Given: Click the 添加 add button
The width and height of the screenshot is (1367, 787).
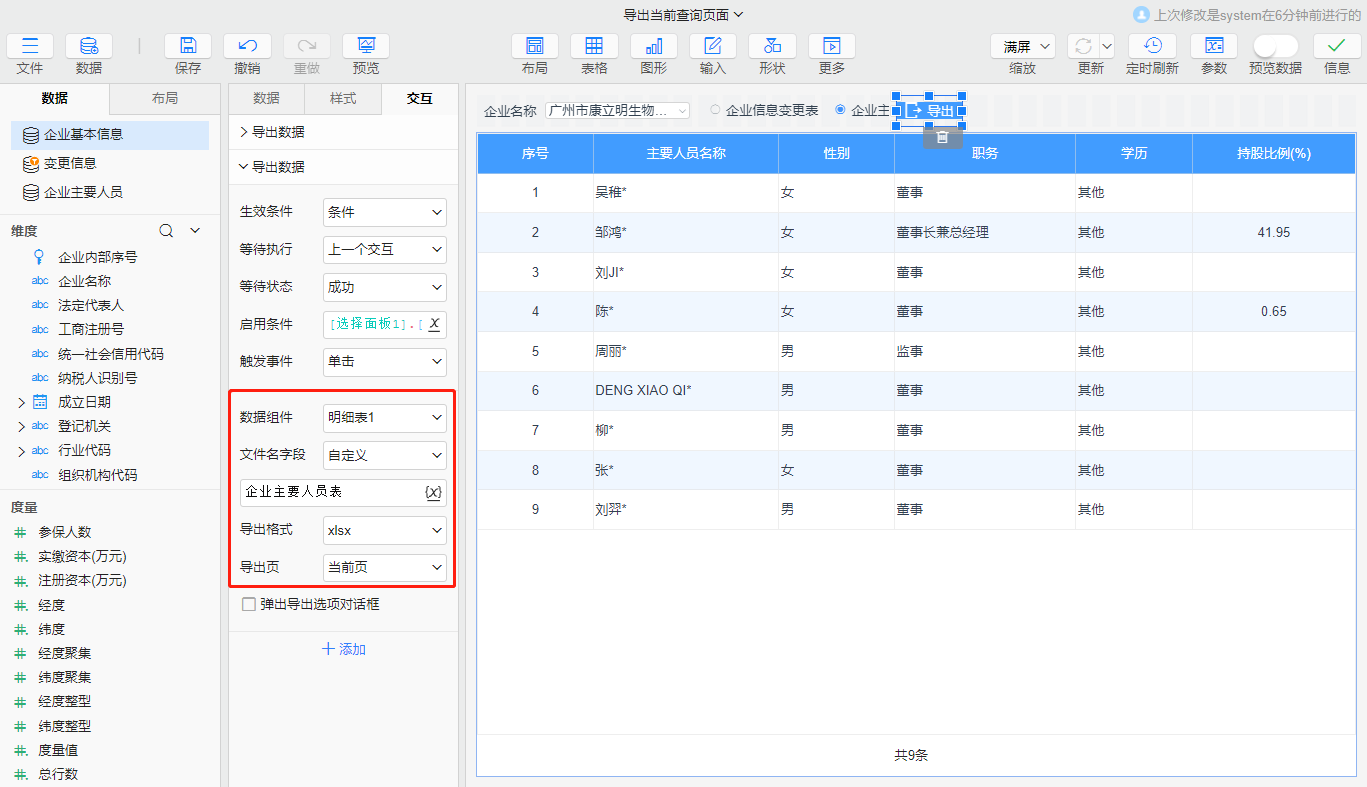Looking at the screenshot, I should pos(343,650).
